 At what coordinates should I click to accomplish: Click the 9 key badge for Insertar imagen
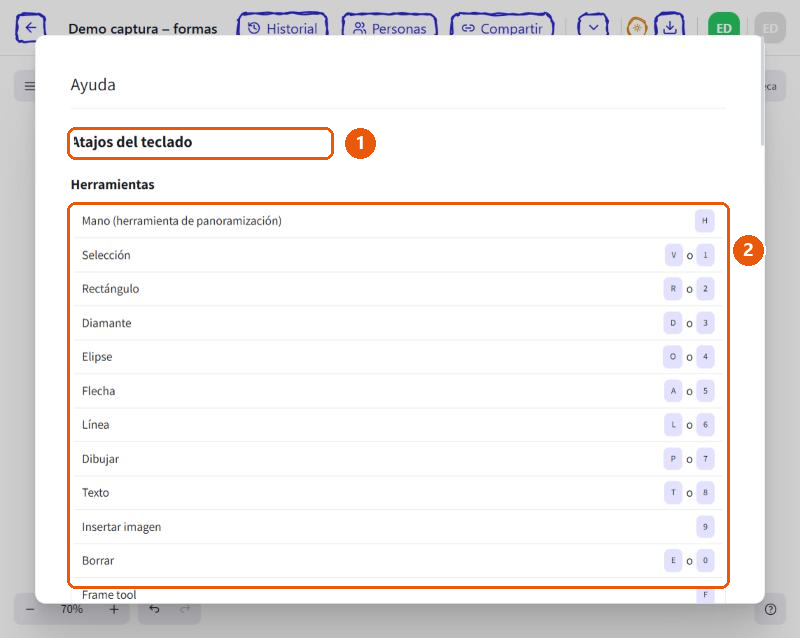(x=705, y=527)
